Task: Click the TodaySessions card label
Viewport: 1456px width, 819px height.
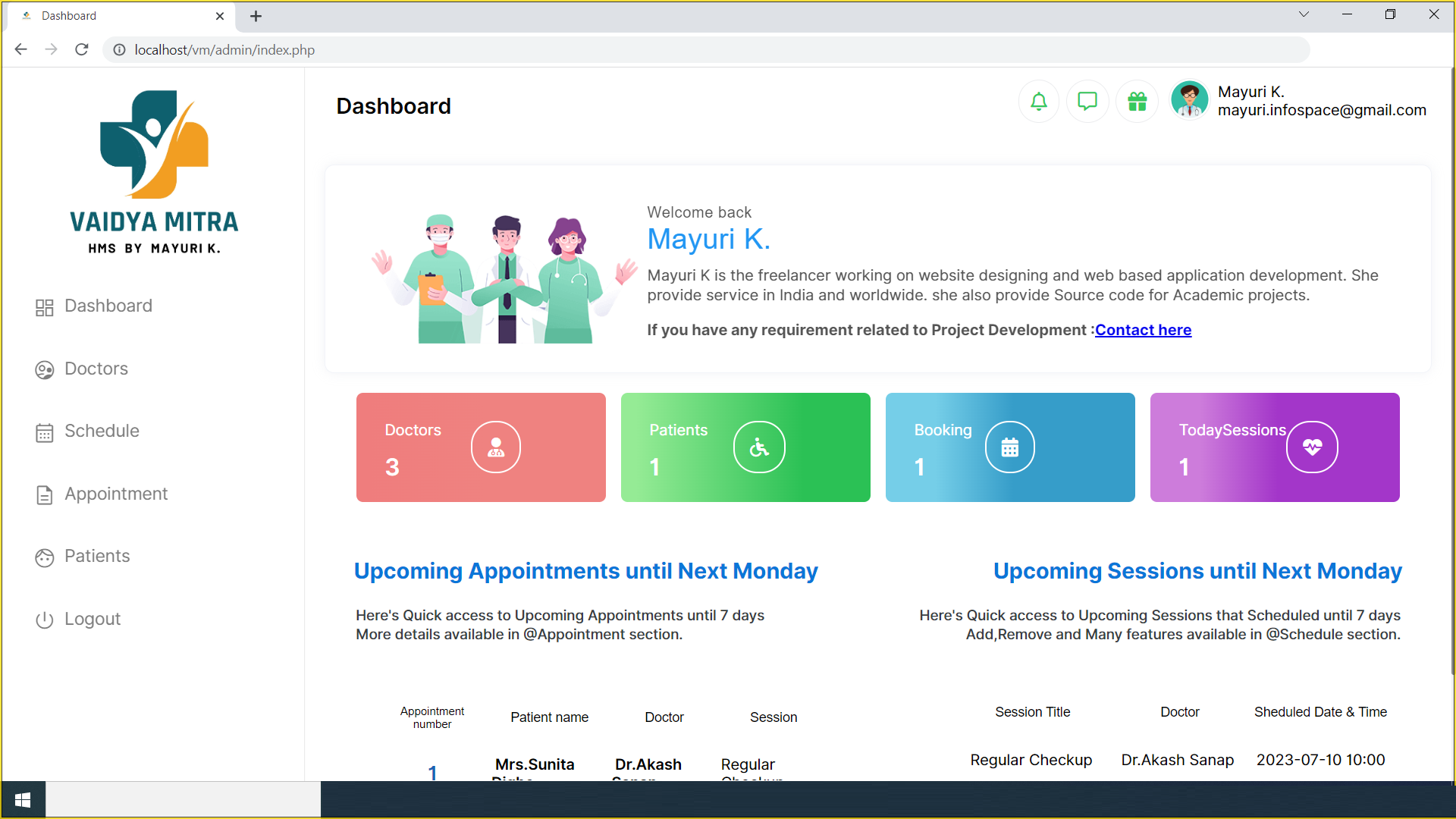Action: pyautogui.click(x=1232, y=430)
